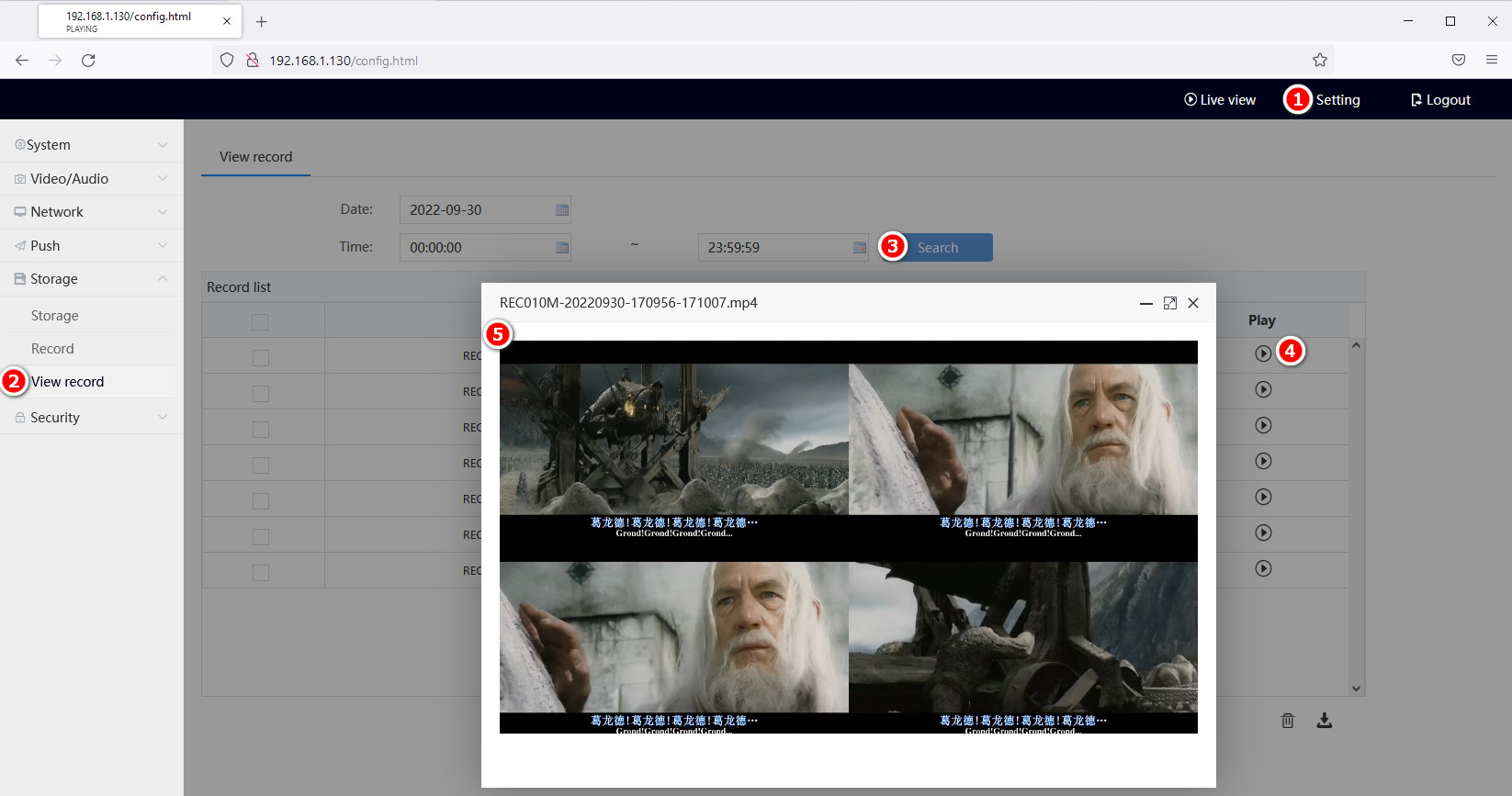Image resolution: width=1512 pixels, height=796 pixels.
Task: Expand the Network menu section
Action: click(90, 212)
